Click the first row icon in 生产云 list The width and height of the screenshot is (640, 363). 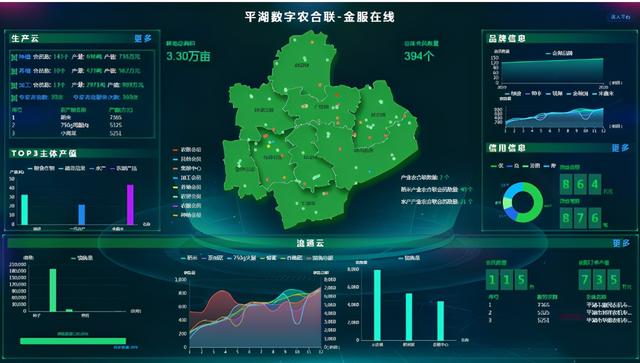14,57
